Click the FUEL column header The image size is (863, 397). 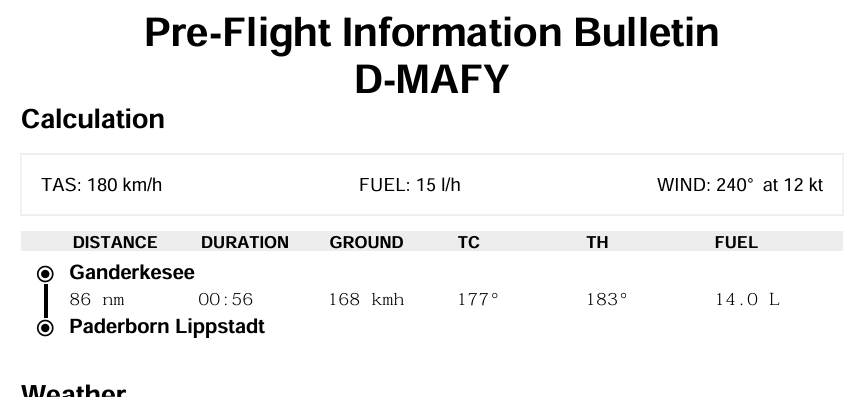736,242
